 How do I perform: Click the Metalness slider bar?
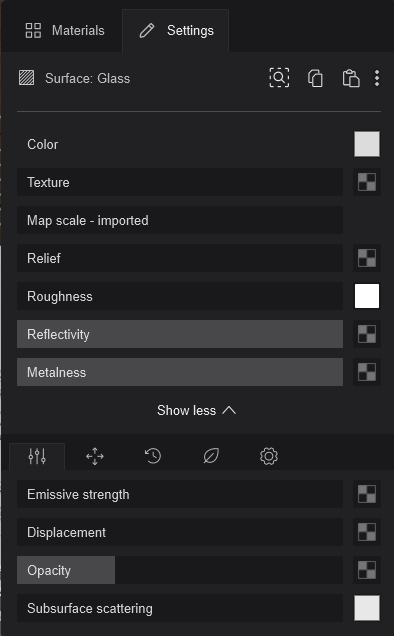click(180, 372)
